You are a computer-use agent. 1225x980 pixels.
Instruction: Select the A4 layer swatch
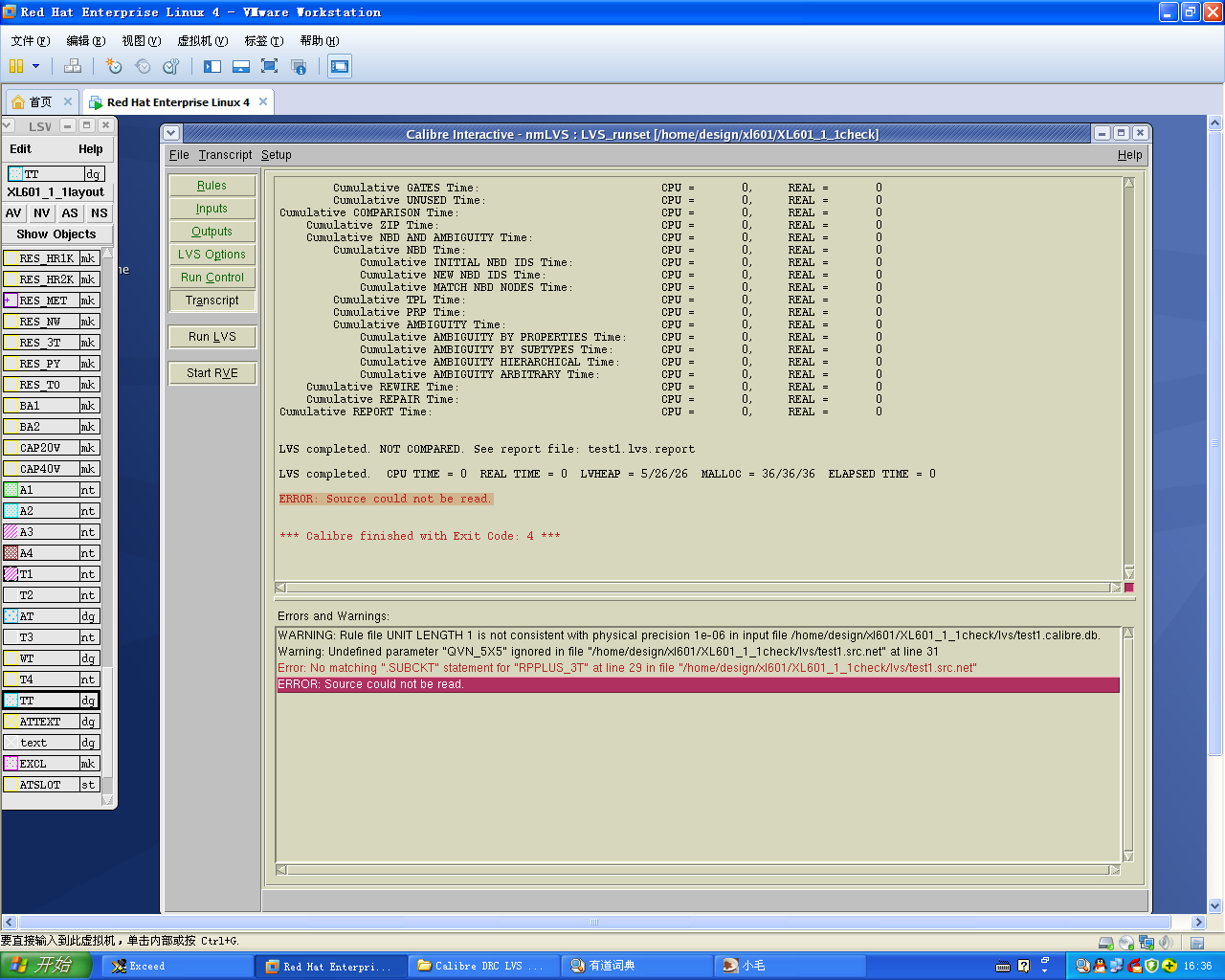[x=11, y=553]
